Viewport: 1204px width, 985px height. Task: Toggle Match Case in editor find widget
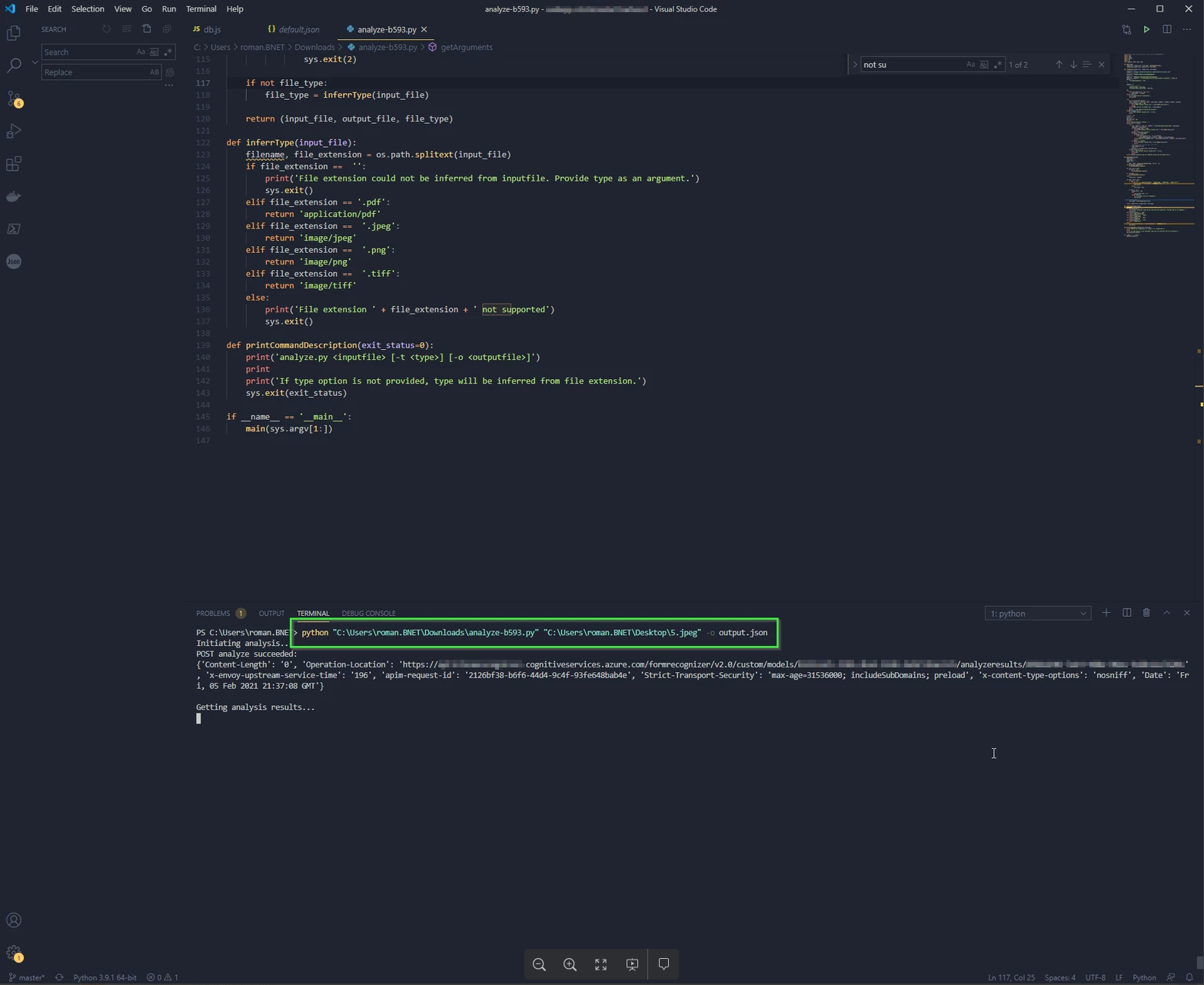click(x=970, y=65)
